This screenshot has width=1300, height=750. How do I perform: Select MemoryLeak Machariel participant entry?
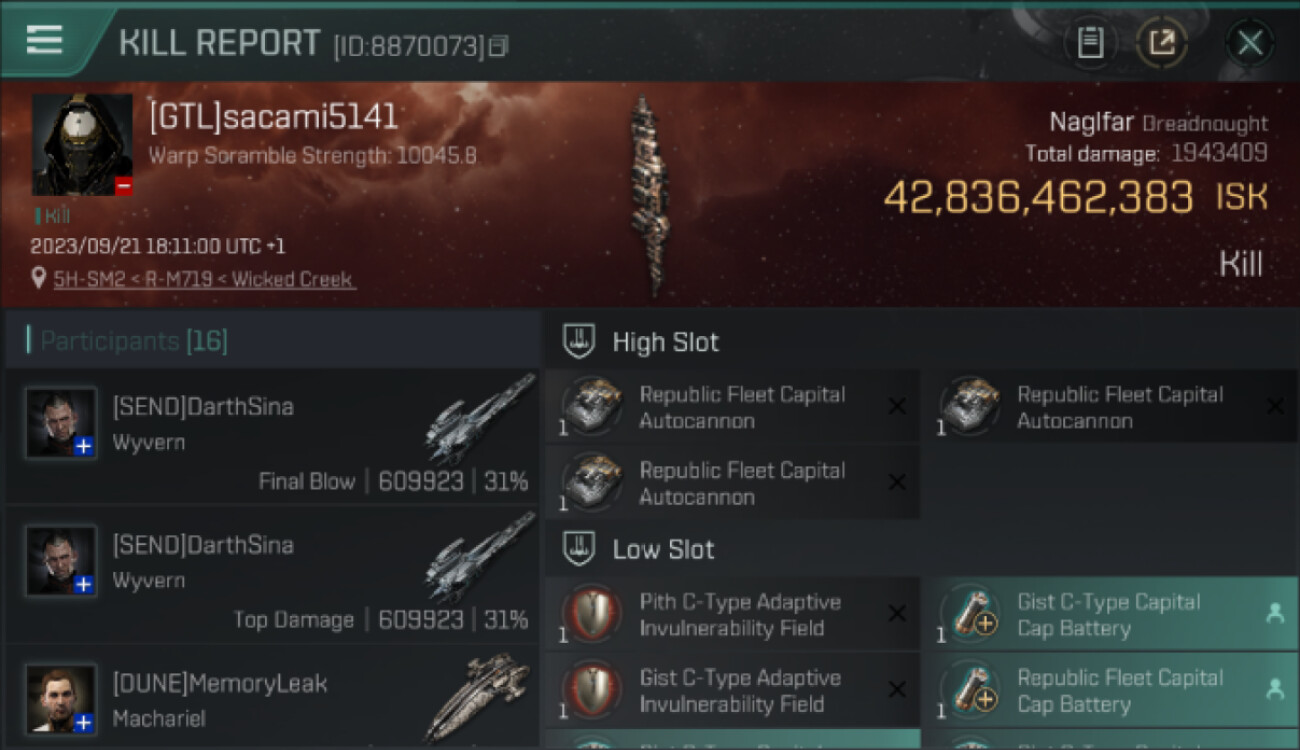coord(272,697)
